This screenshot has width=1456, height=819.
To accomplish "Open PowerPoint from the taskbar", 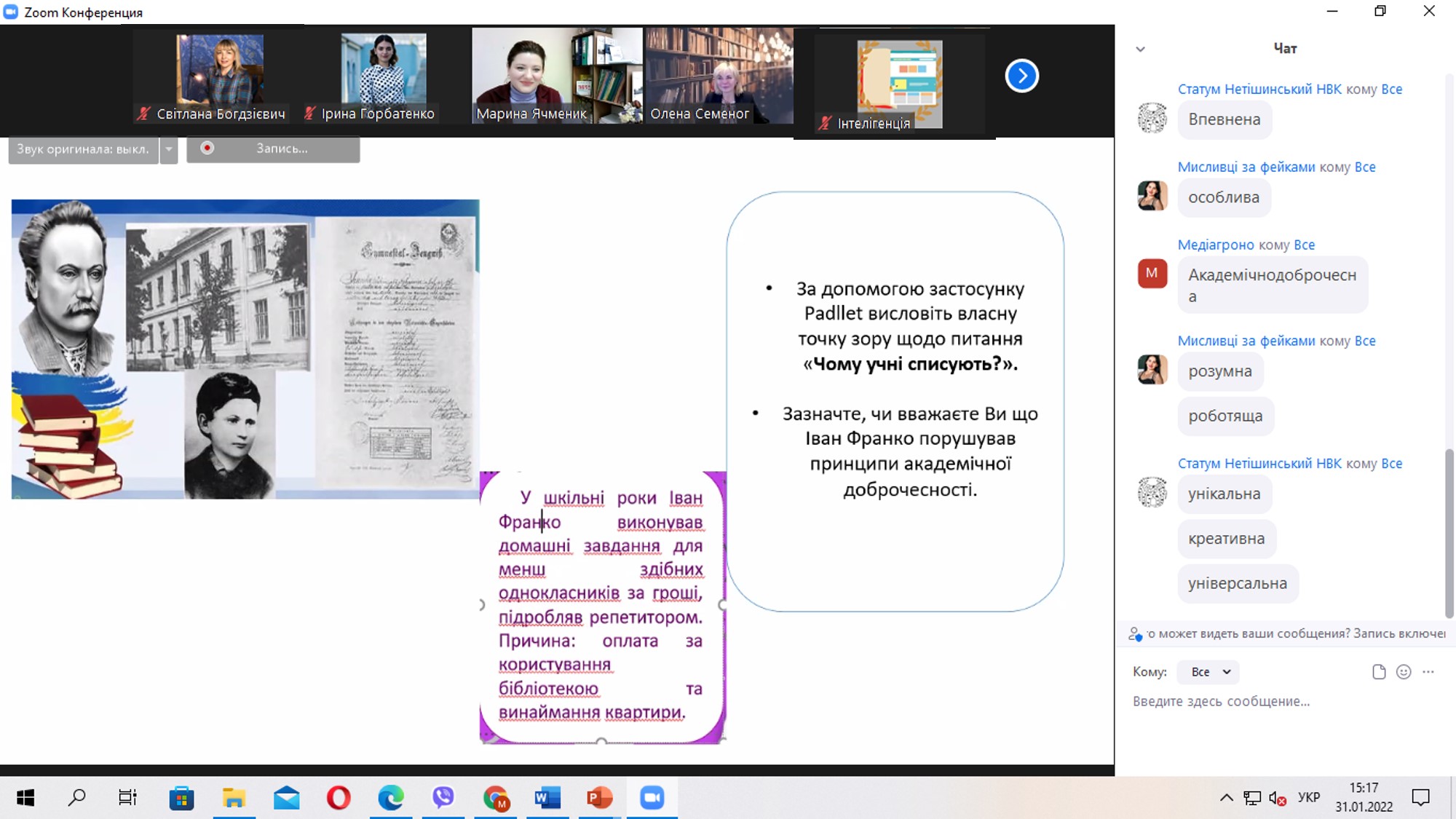I will pyautogui.click(x=599, y=798).
